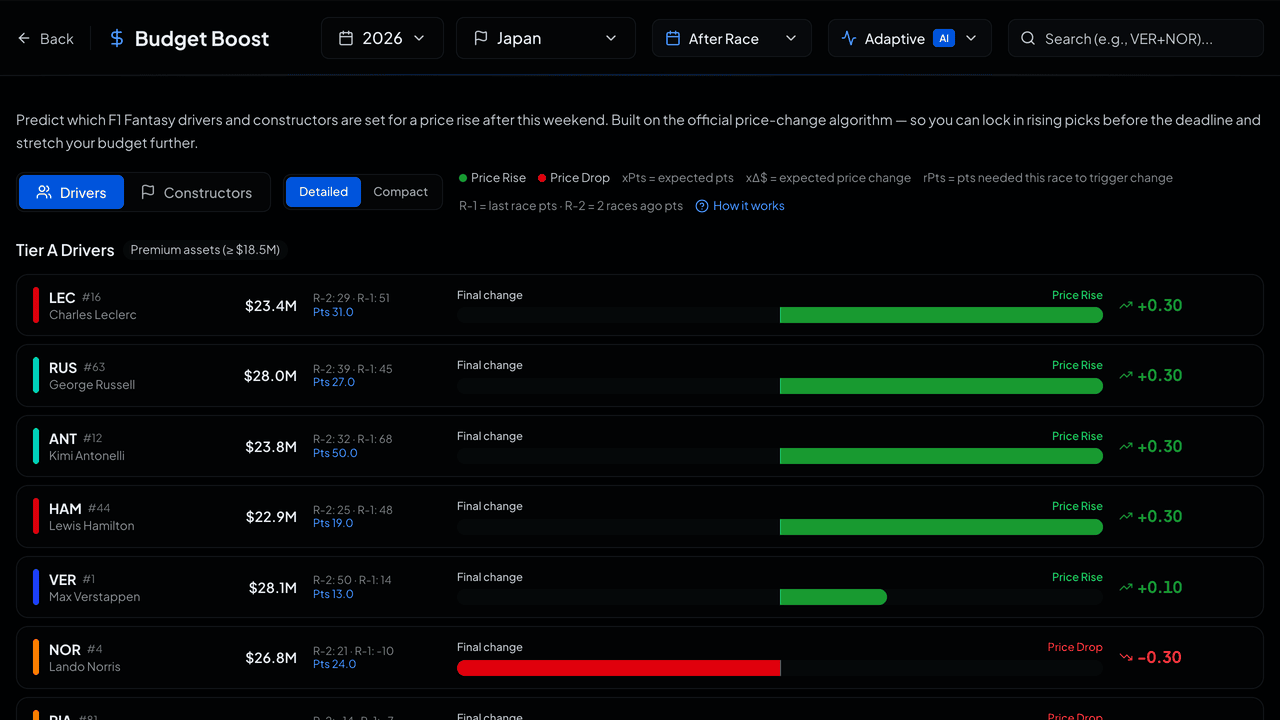Image resolution: width=1280 pixels, height=720 pixels.
Task: Expand the Japan race dropdown
Action: (x=546, y=38)
